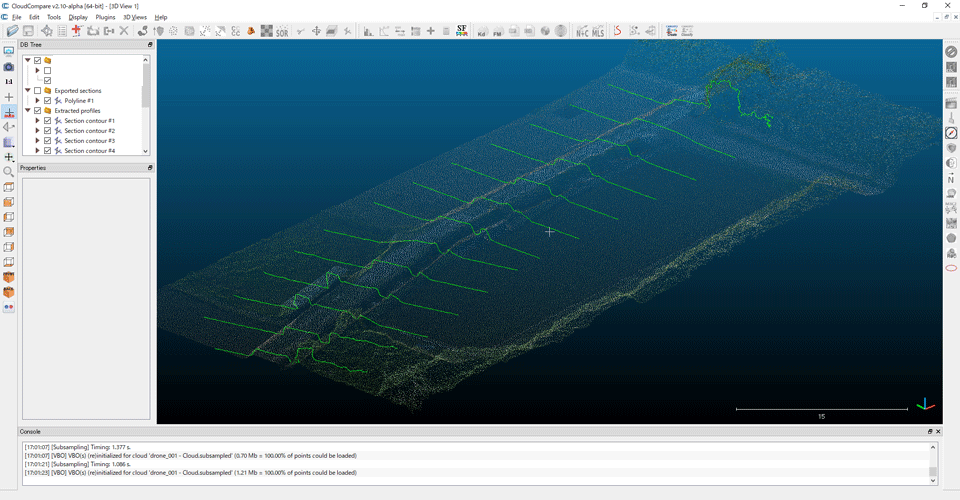Expand Section contour #2 node
Image resolution: width=960 pixels, height=500 pixels.
[37, 131]
